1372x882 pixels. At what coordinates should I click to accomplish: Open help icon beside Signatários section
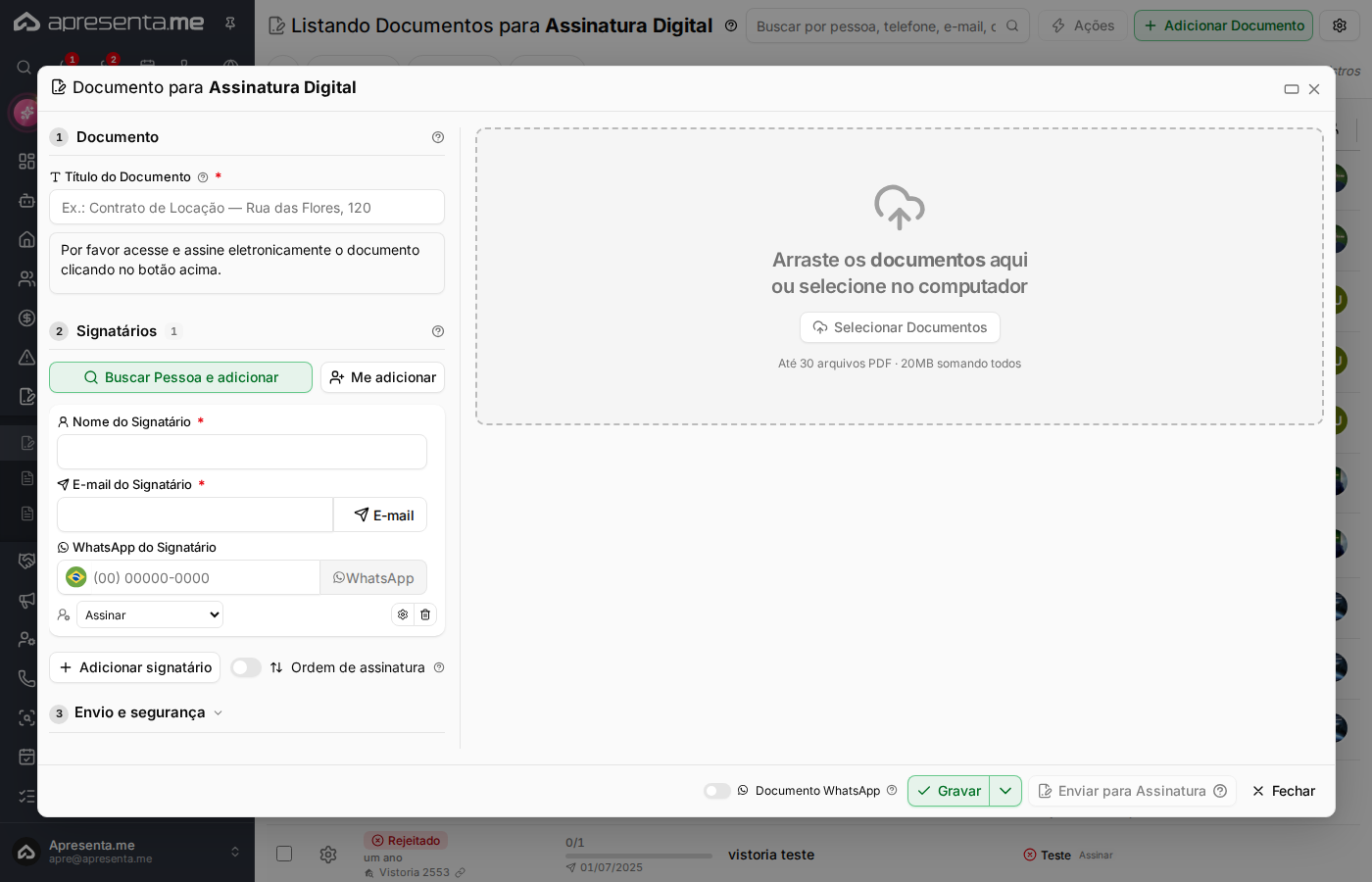point(438,331)
